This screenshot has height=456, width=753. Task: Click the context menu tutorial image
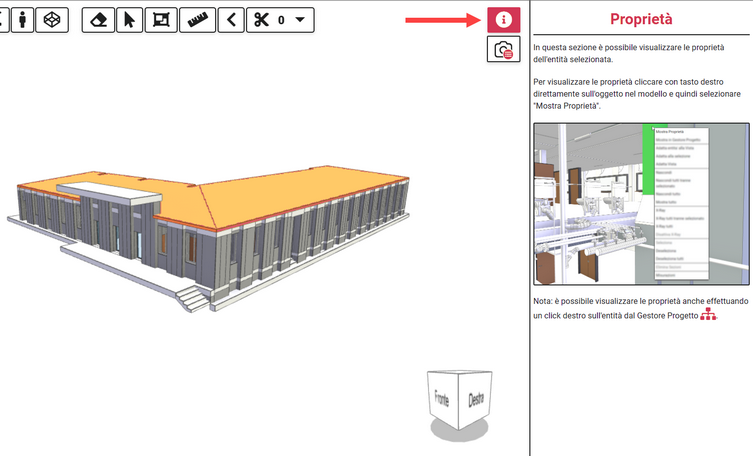641,204
